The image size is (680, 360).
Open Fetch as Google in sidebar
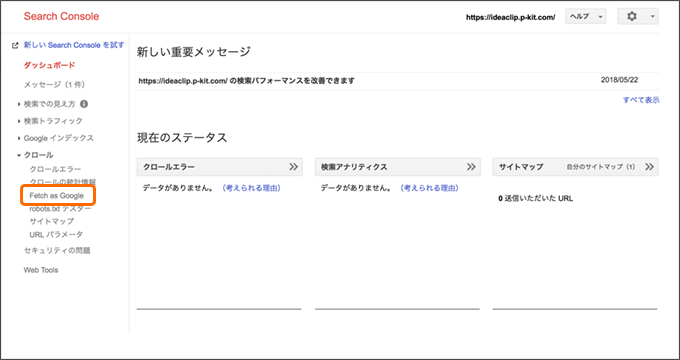[x=56, y=196]
